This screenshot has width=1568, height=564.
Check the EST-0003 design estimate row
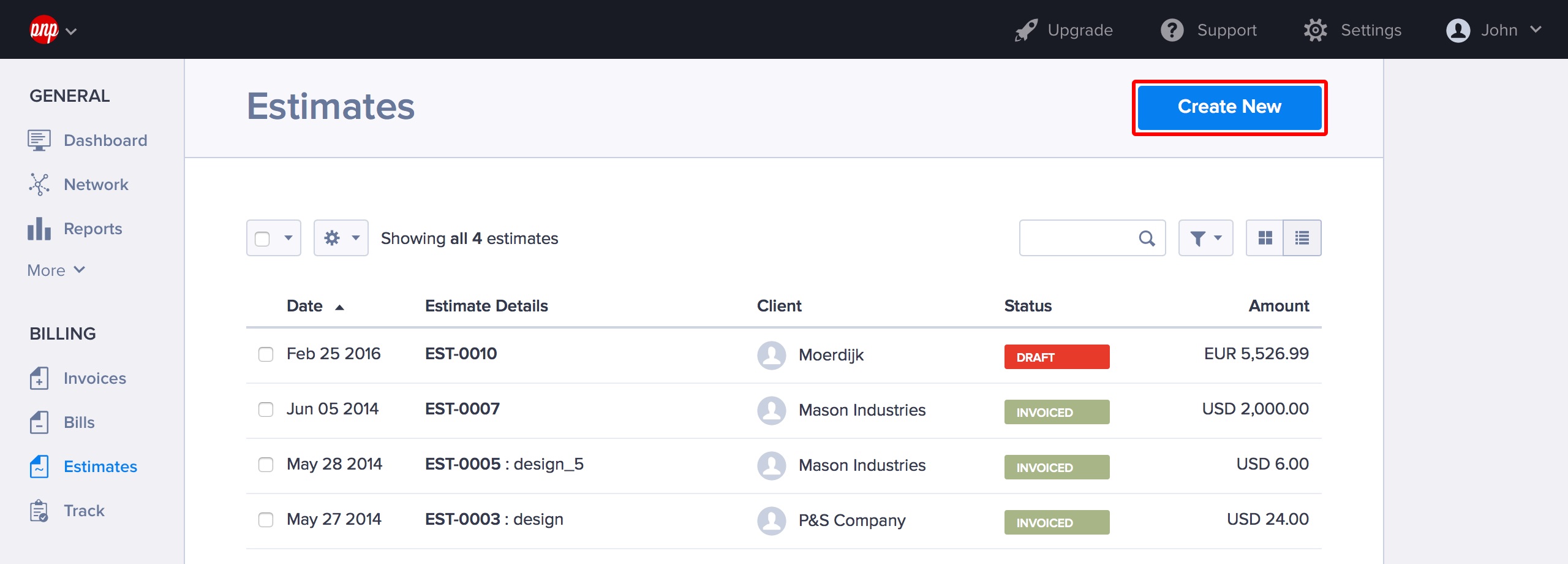[x=266, y=520]
